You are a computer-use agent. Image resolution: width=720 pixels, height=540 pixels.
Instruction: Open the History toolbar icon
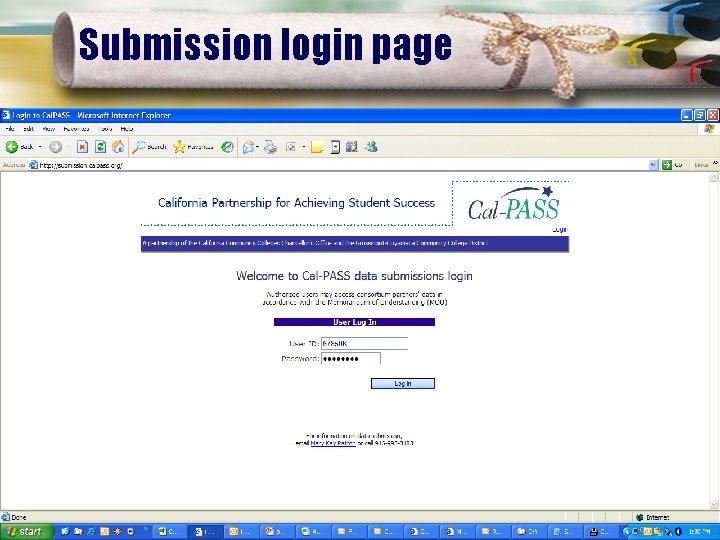pos(227,147)
